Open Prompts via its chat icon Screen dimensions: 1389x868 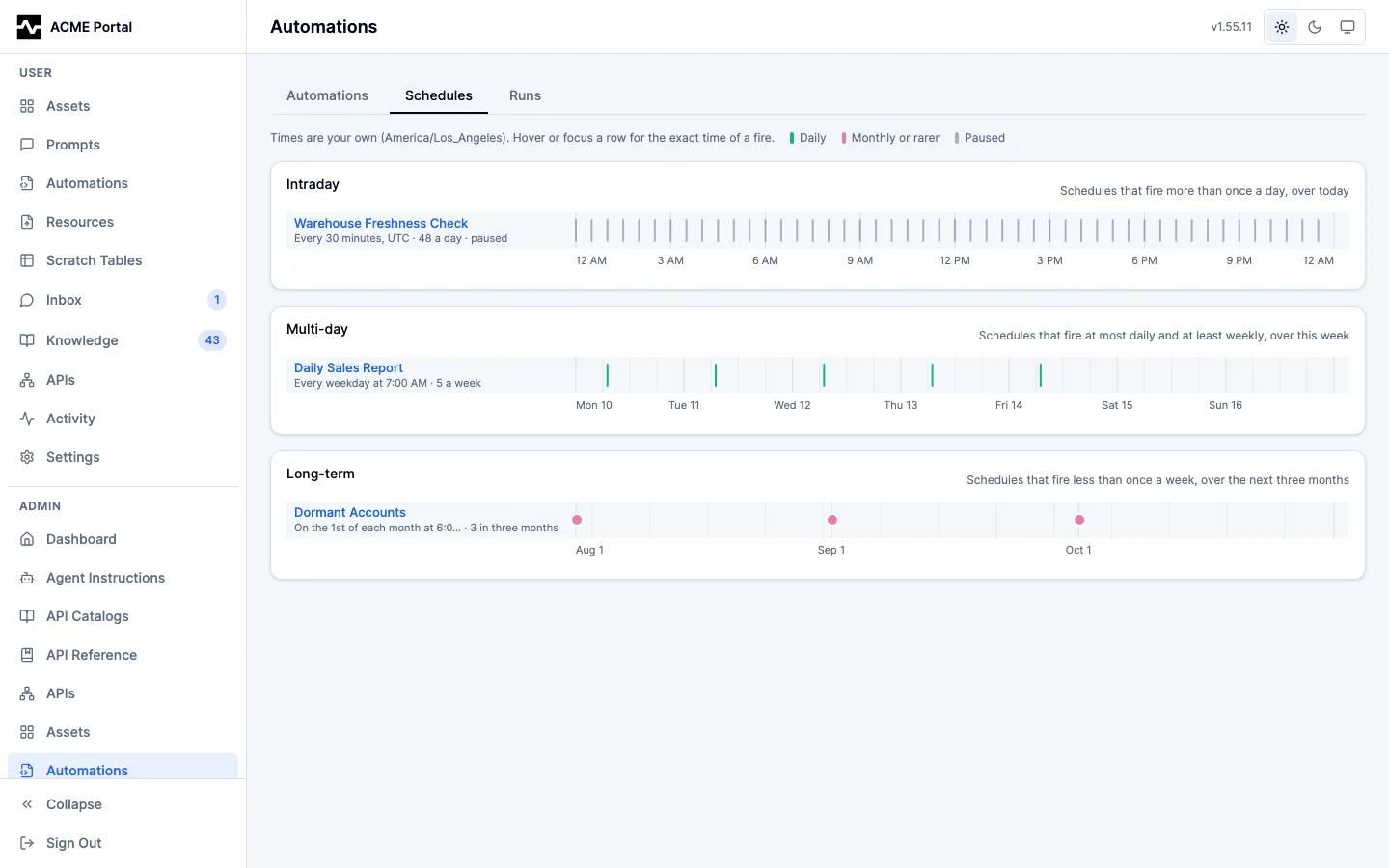click(27, 145)
